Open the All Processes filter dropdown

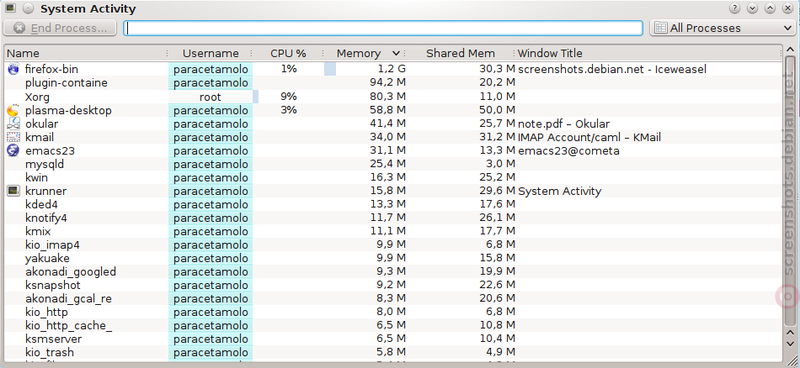tap(722, 28)
